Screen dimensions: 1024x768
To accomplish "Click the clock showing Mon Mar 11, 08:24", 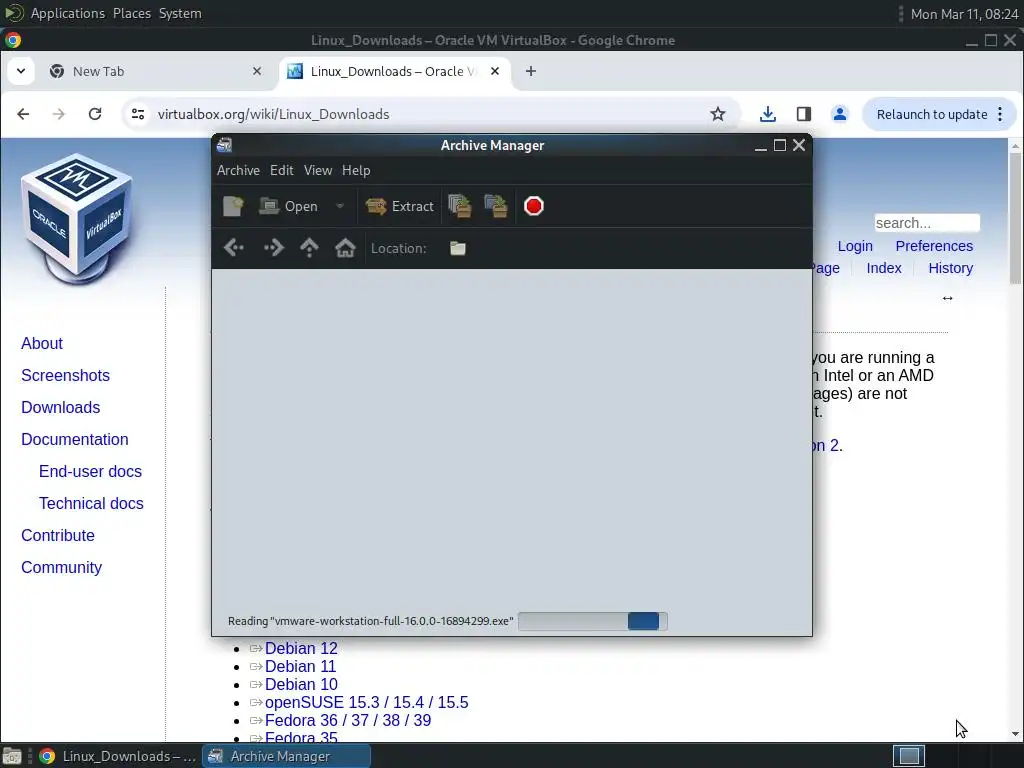I will tap(964, 14).
